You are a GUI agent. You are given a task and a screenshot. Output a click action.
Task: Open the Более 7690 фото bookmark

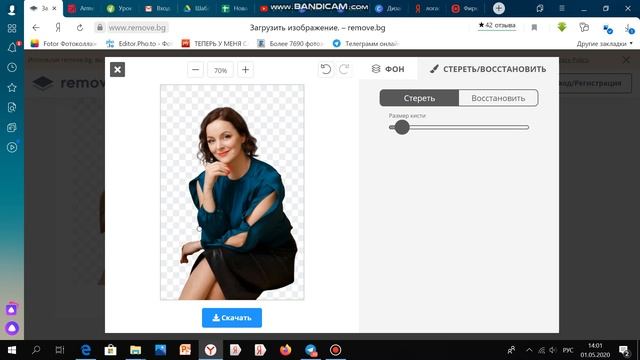(290, 43)
